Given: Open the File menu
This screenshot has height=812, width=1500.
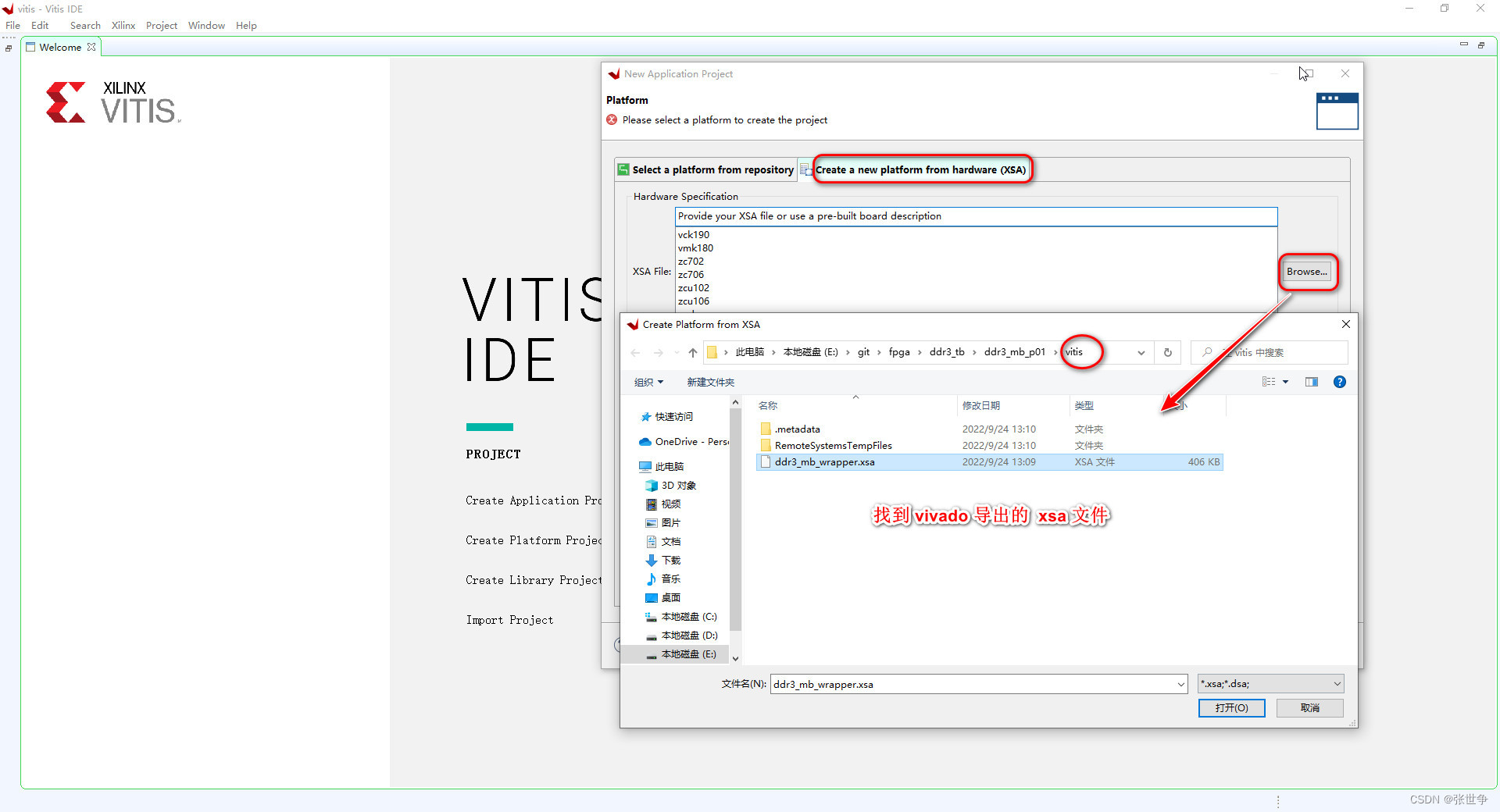Looking at the screenshot, I should pyautogui.click(x=13, y=26).
